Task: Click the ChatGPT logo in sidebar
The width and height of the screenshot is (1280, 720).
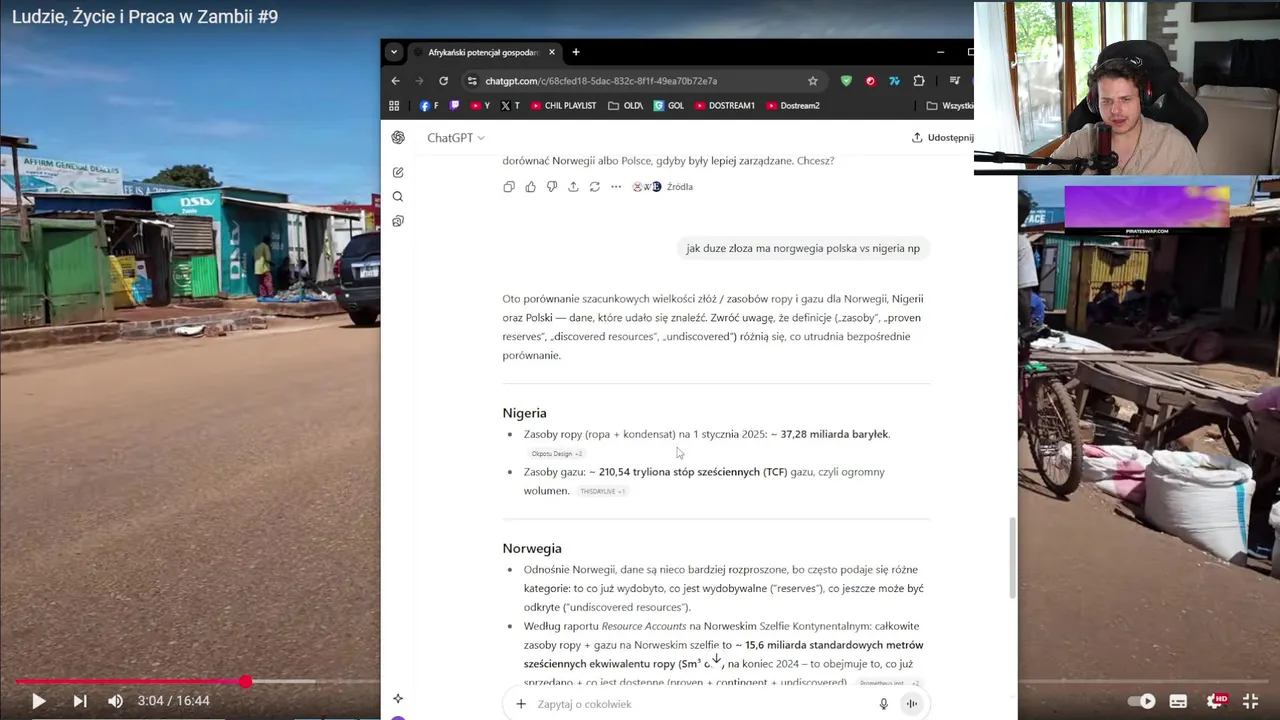Action: click(398, 138)
